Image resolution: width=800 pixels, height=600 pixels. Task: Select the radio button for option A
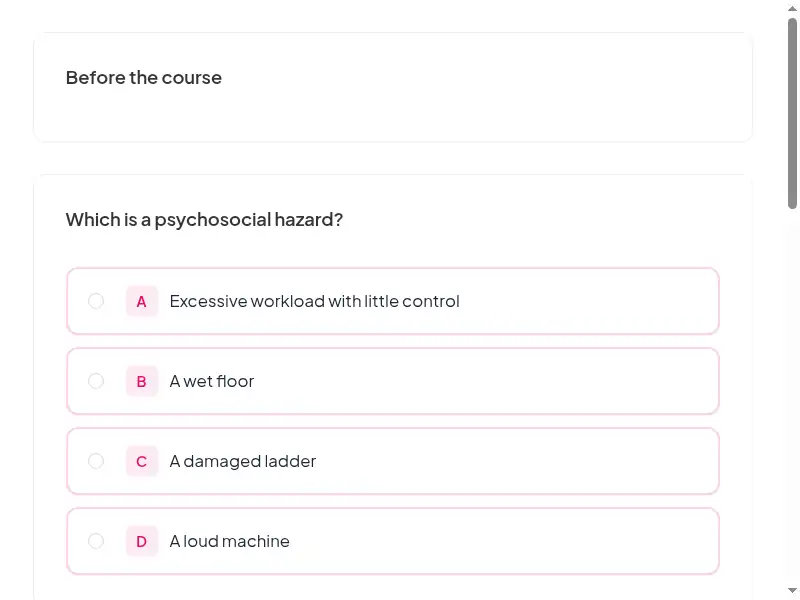tap(96, 301)
